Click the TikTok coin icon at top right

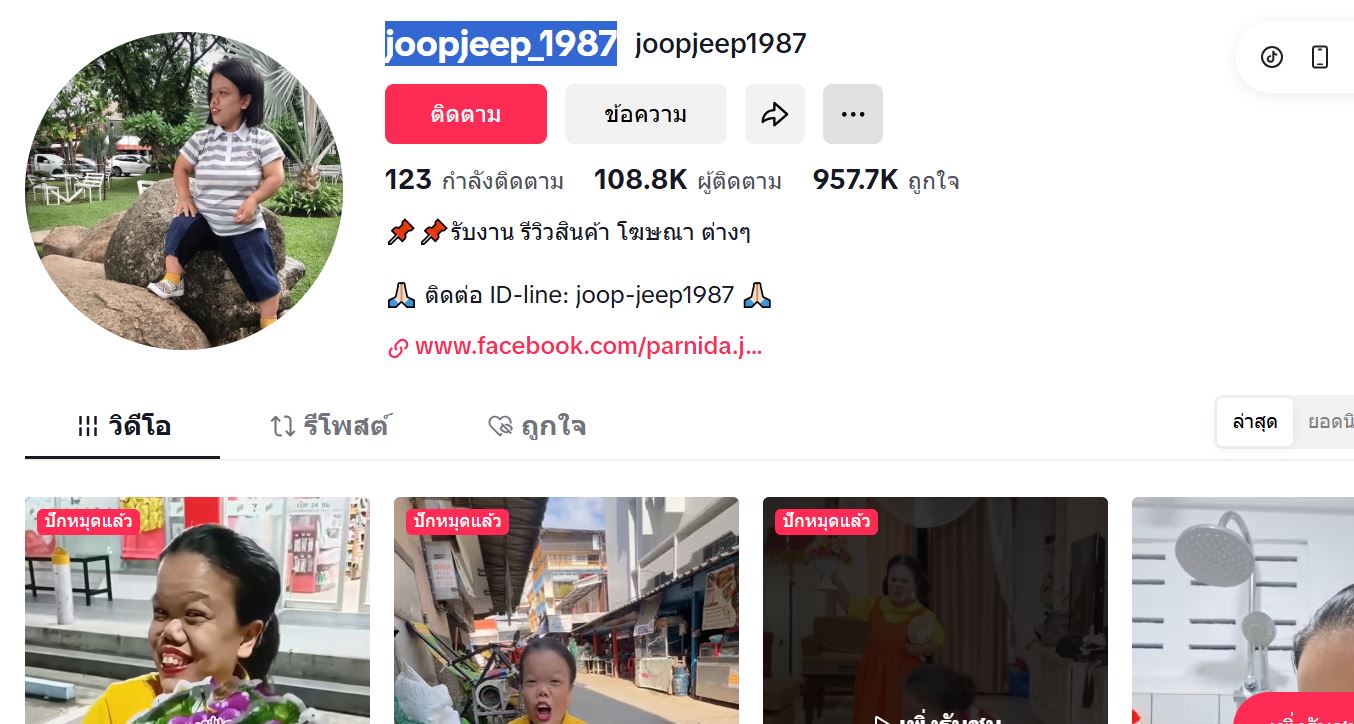click(1271, 57)
